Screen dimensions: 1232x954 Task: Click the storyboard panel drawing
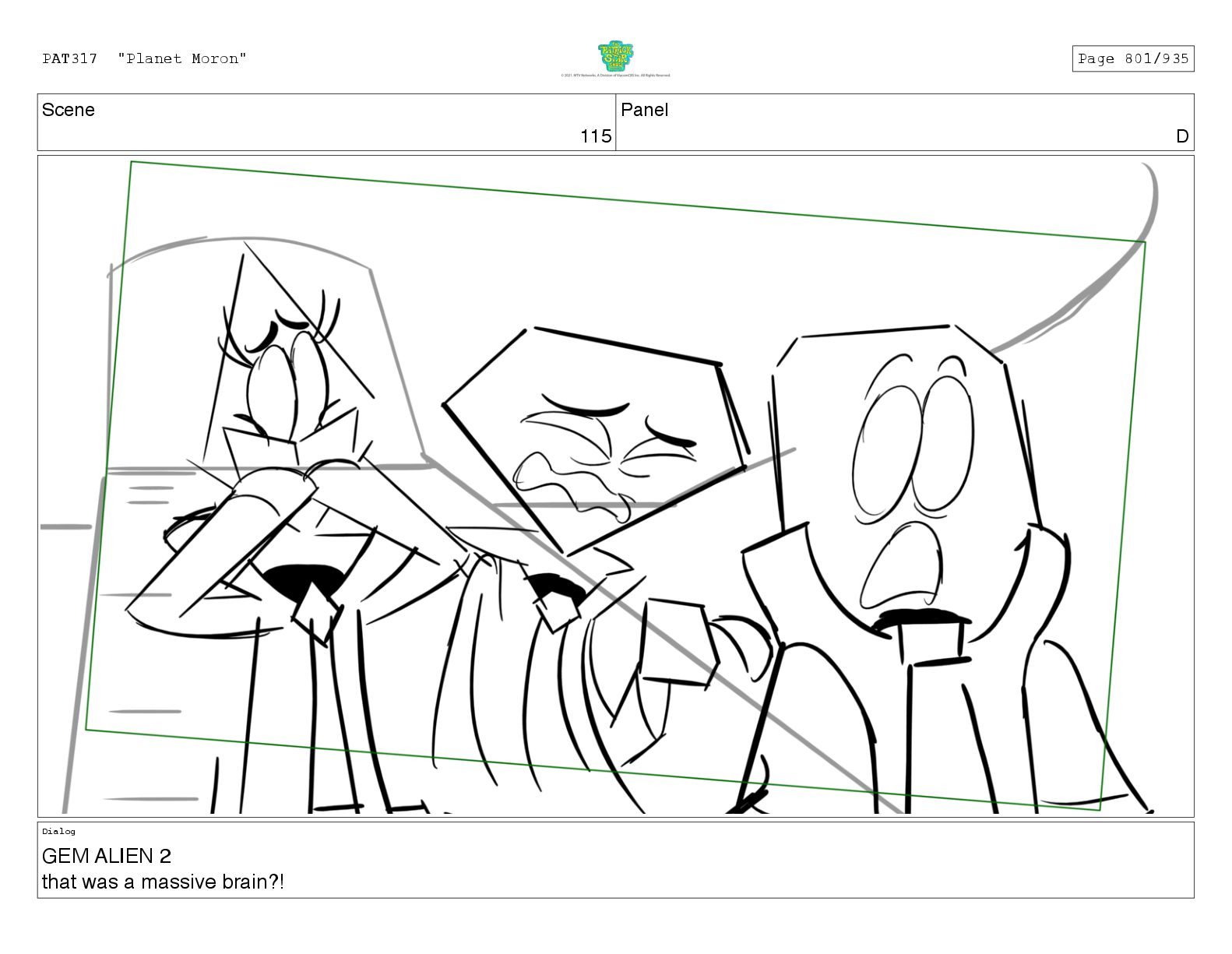click(x=615, y=486)
